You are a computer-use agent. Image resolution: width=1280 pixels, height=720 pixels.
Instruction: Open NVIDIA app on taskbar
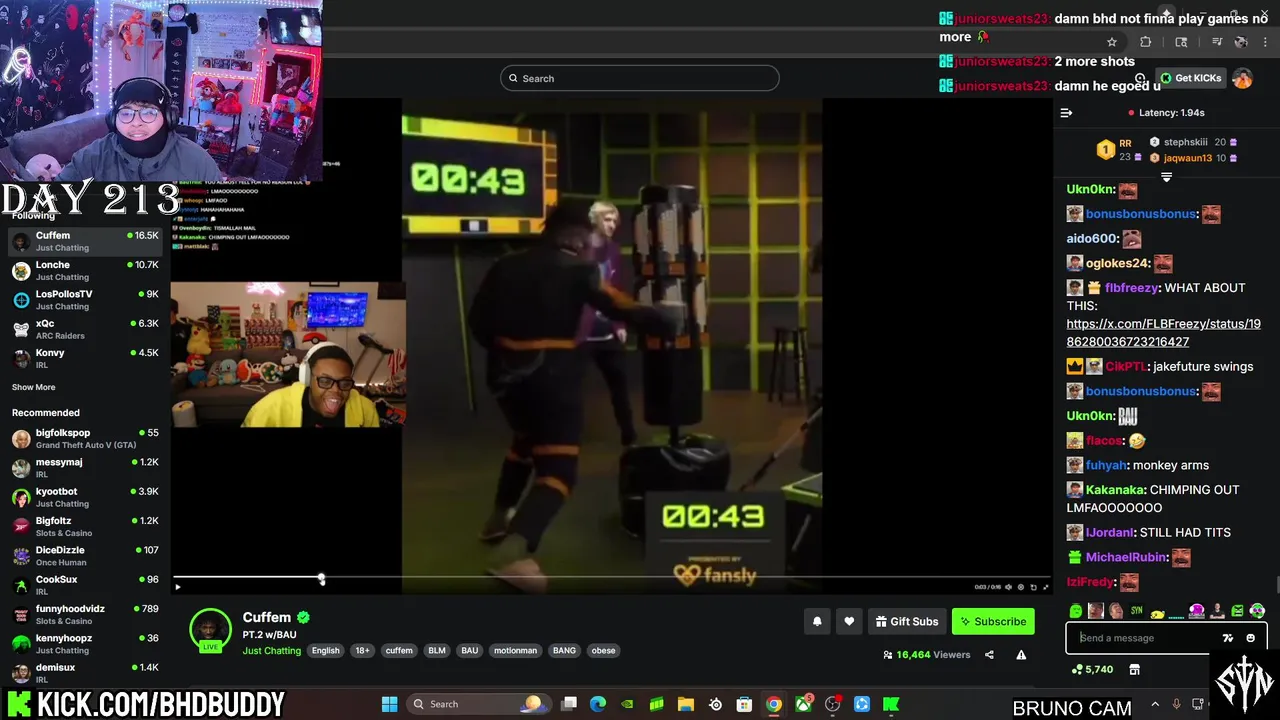[x=627, y=704]
